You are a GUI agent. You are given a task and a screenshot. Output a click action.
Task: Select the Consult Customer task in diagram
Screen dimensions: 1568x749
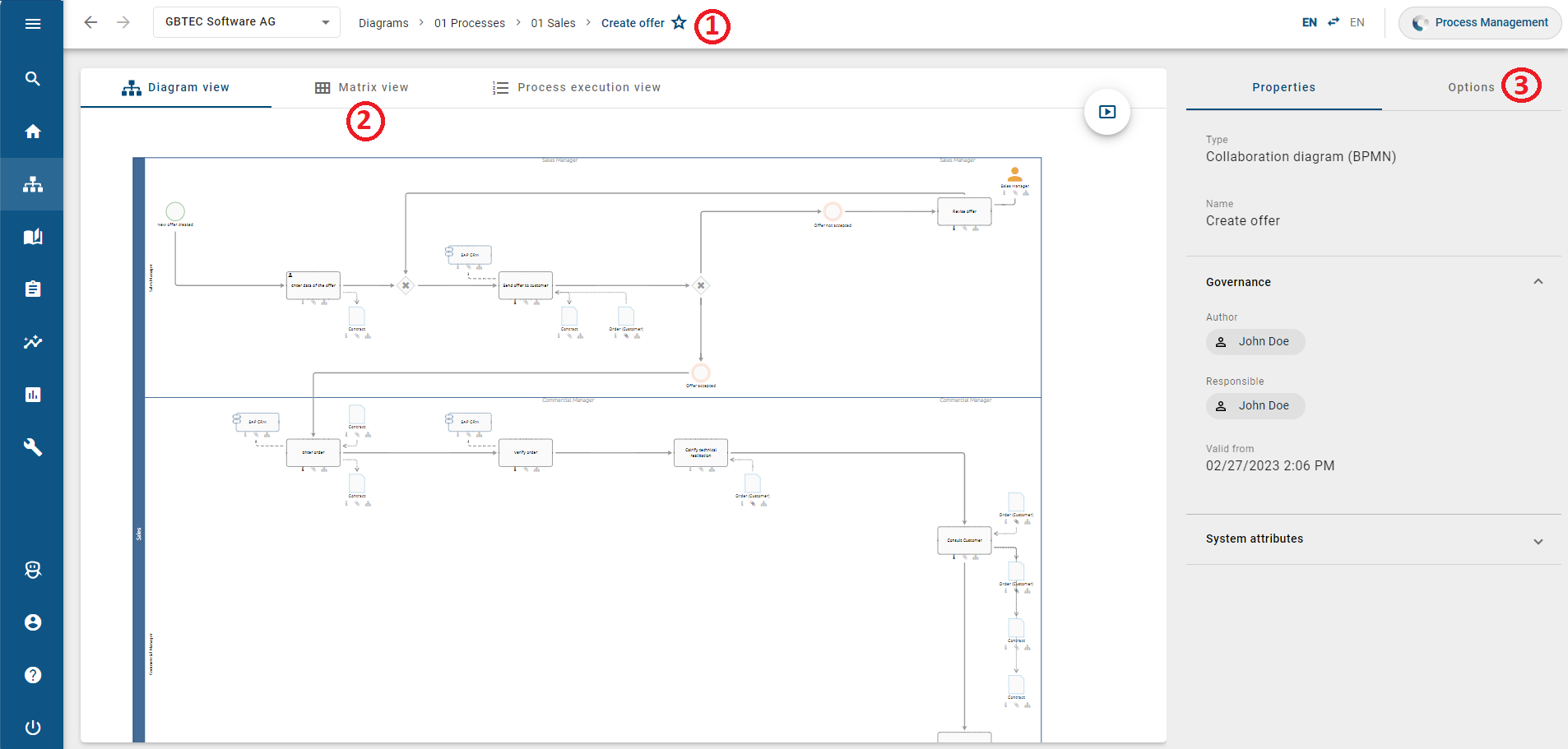click(964, 540)
